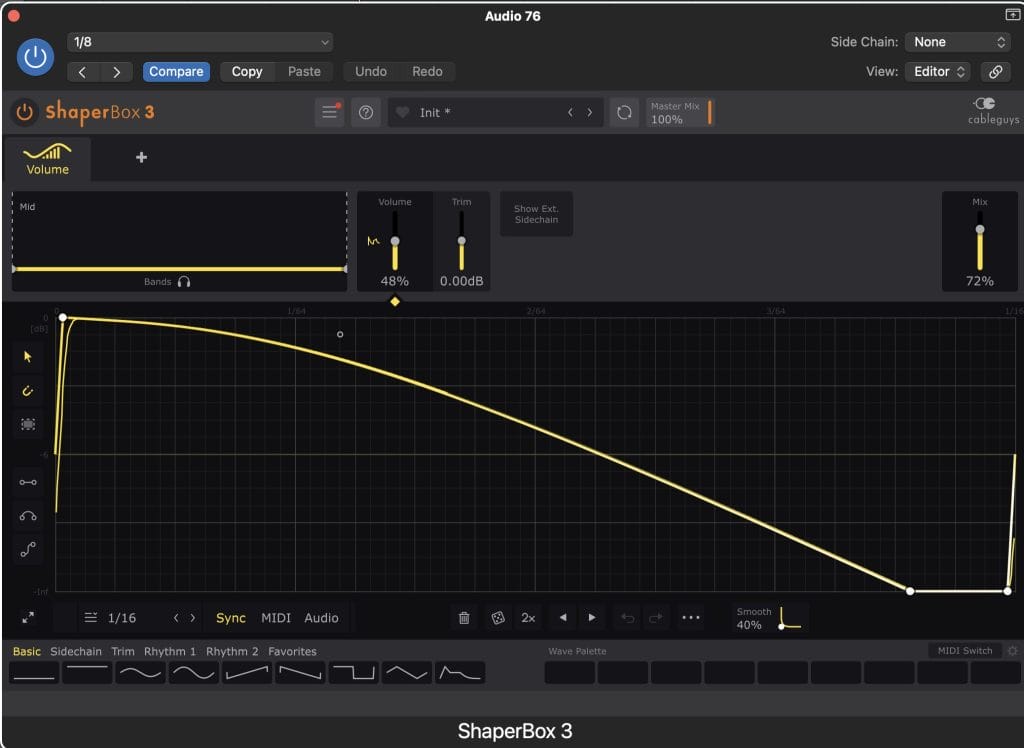This screenshot has height=748, width=1024.
Task: Open the 1/8 preset dropdown
Action: click(x=200, y=42)
